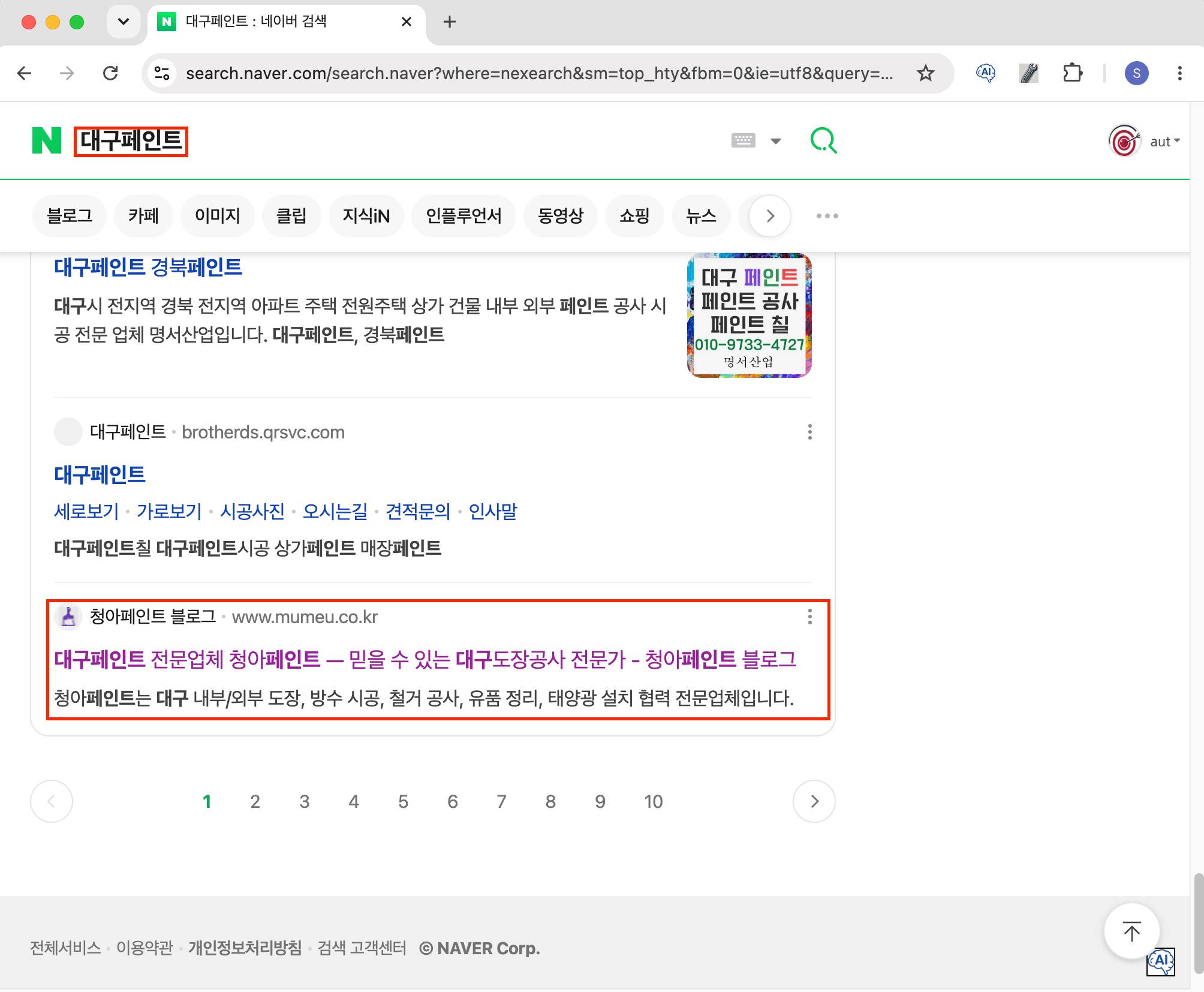Screen dimensions: 1204x992
Task: Go to results page 5
Action: click(403, 801)
